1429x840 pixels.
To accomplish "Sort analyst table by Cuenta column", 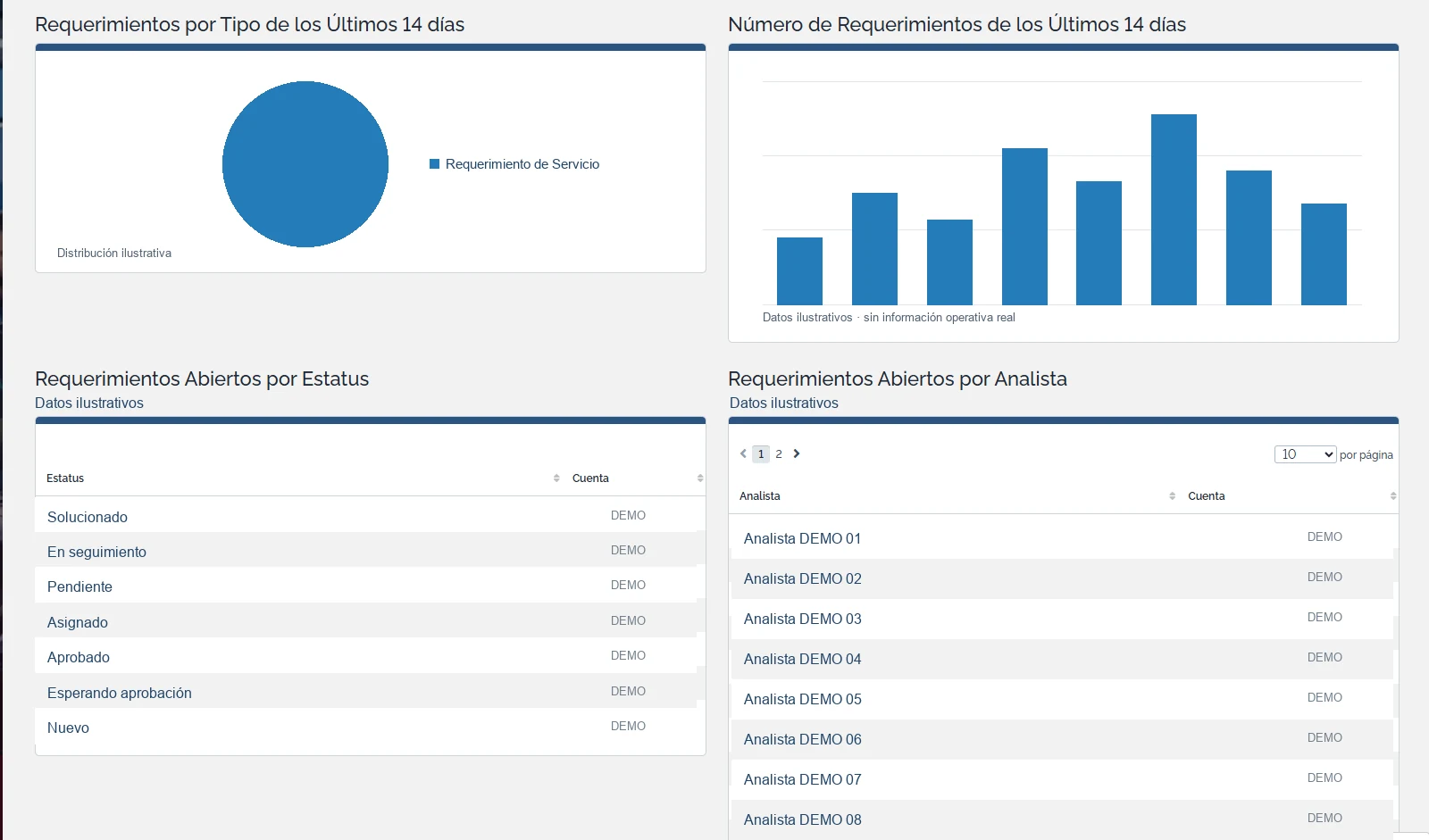I will pos(1393,496).
